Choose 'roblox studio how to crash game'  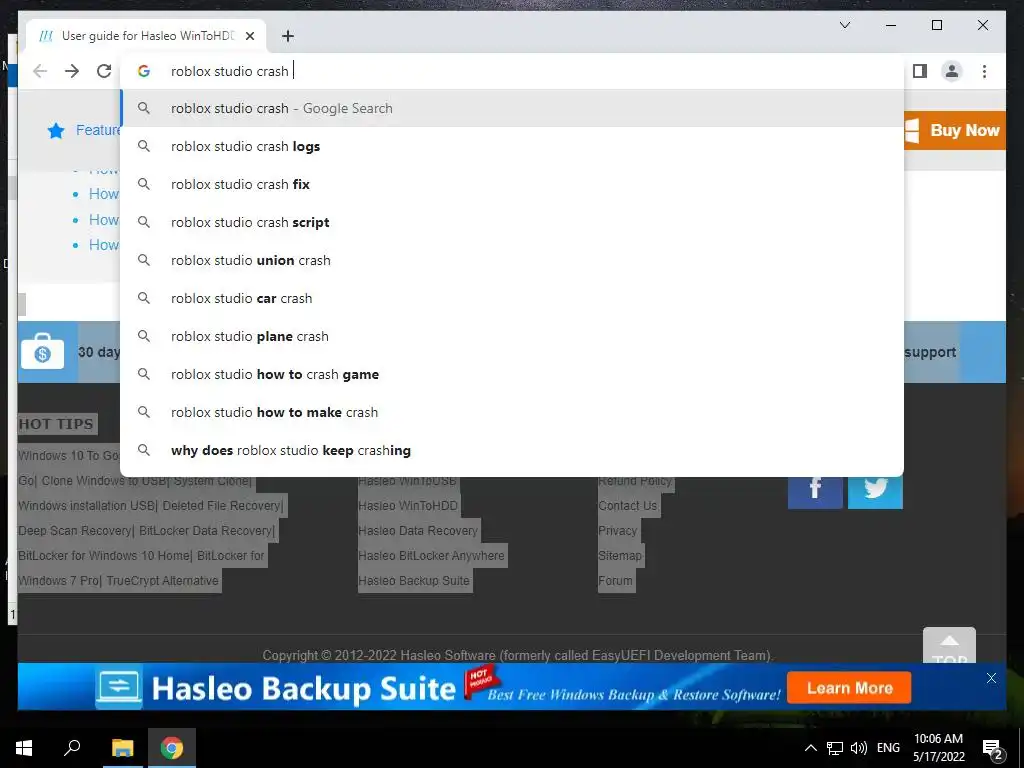point(513,374)
